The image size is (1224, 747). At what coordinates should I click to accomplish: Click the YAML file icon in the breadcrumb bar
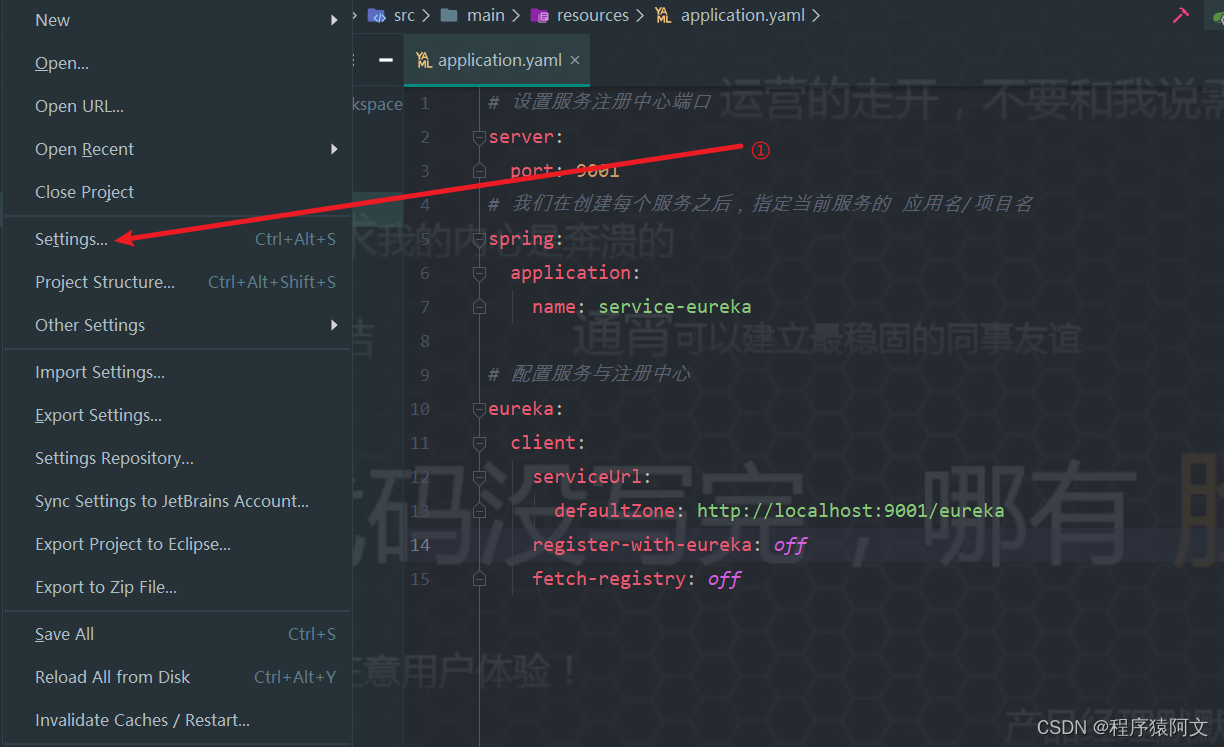(x=662, y=15)
